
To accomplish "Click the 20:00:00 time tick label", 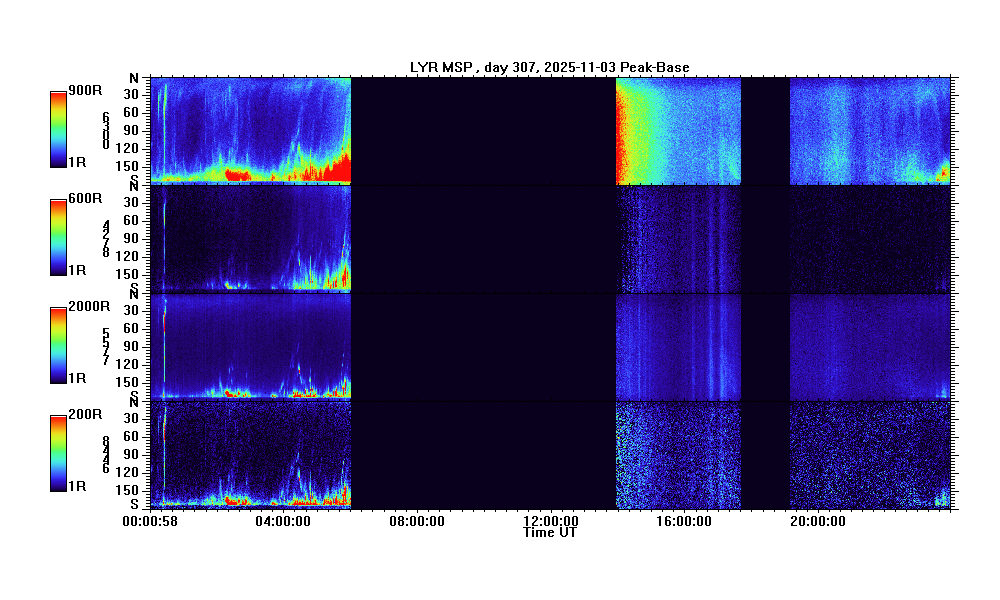I will click(x=819, y=521).
